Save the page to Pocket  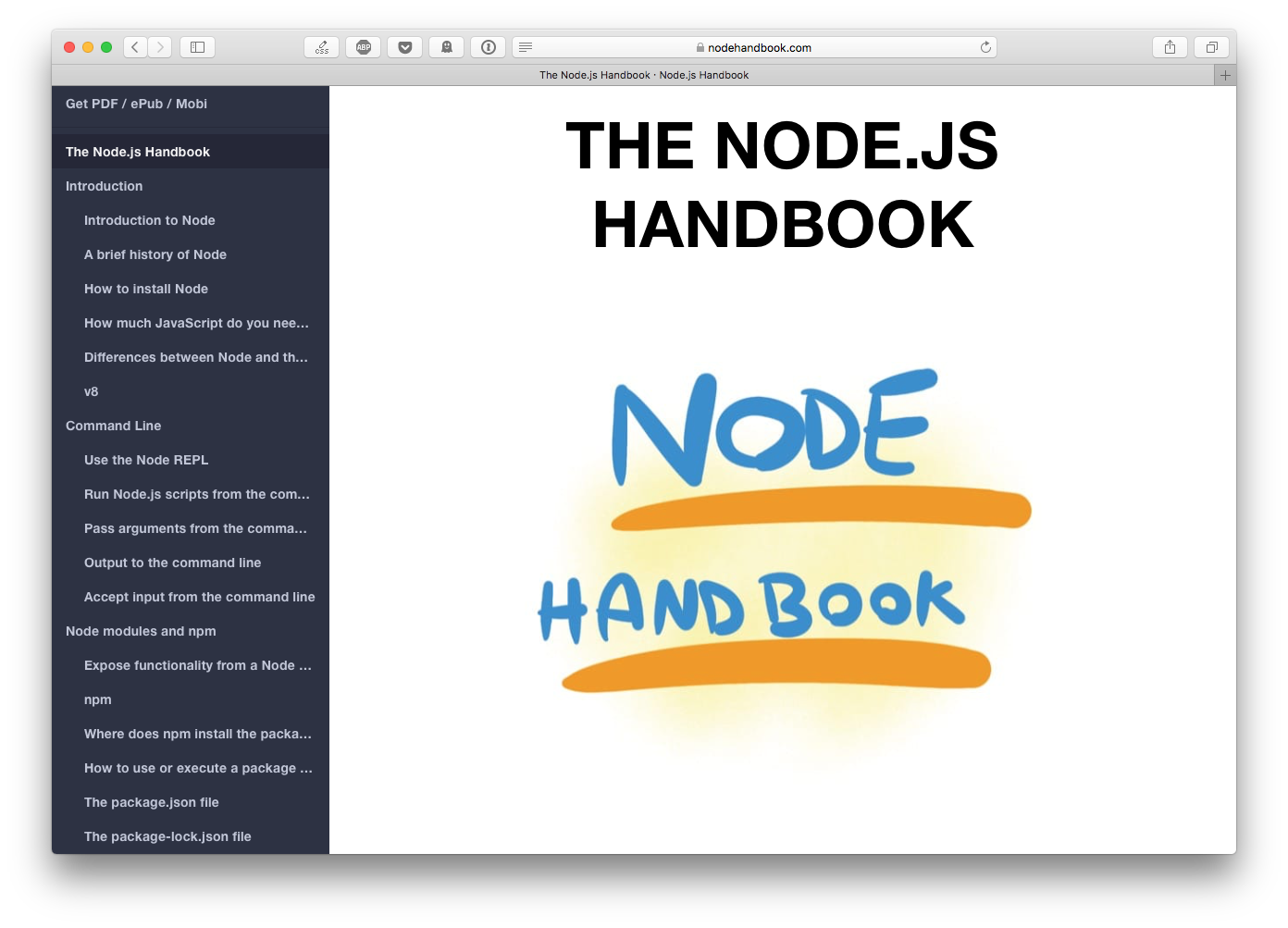pos(404,46)
